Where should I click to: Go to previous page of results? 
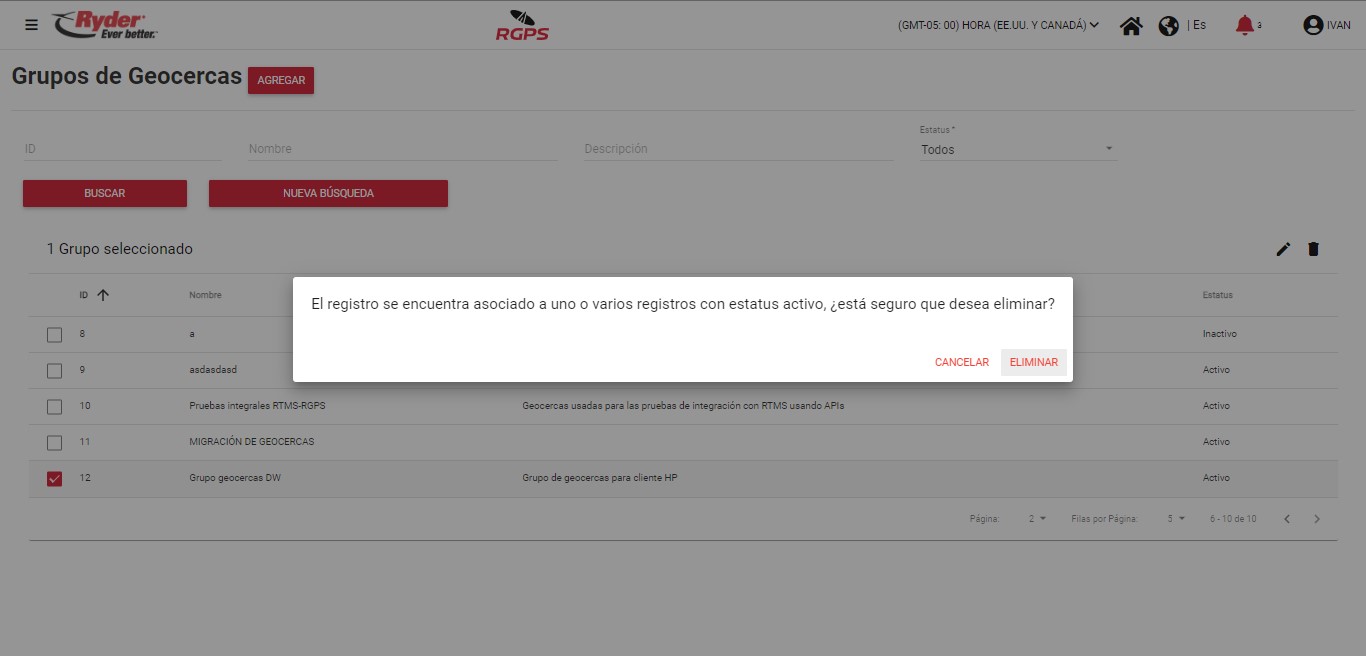[1287, 519]
